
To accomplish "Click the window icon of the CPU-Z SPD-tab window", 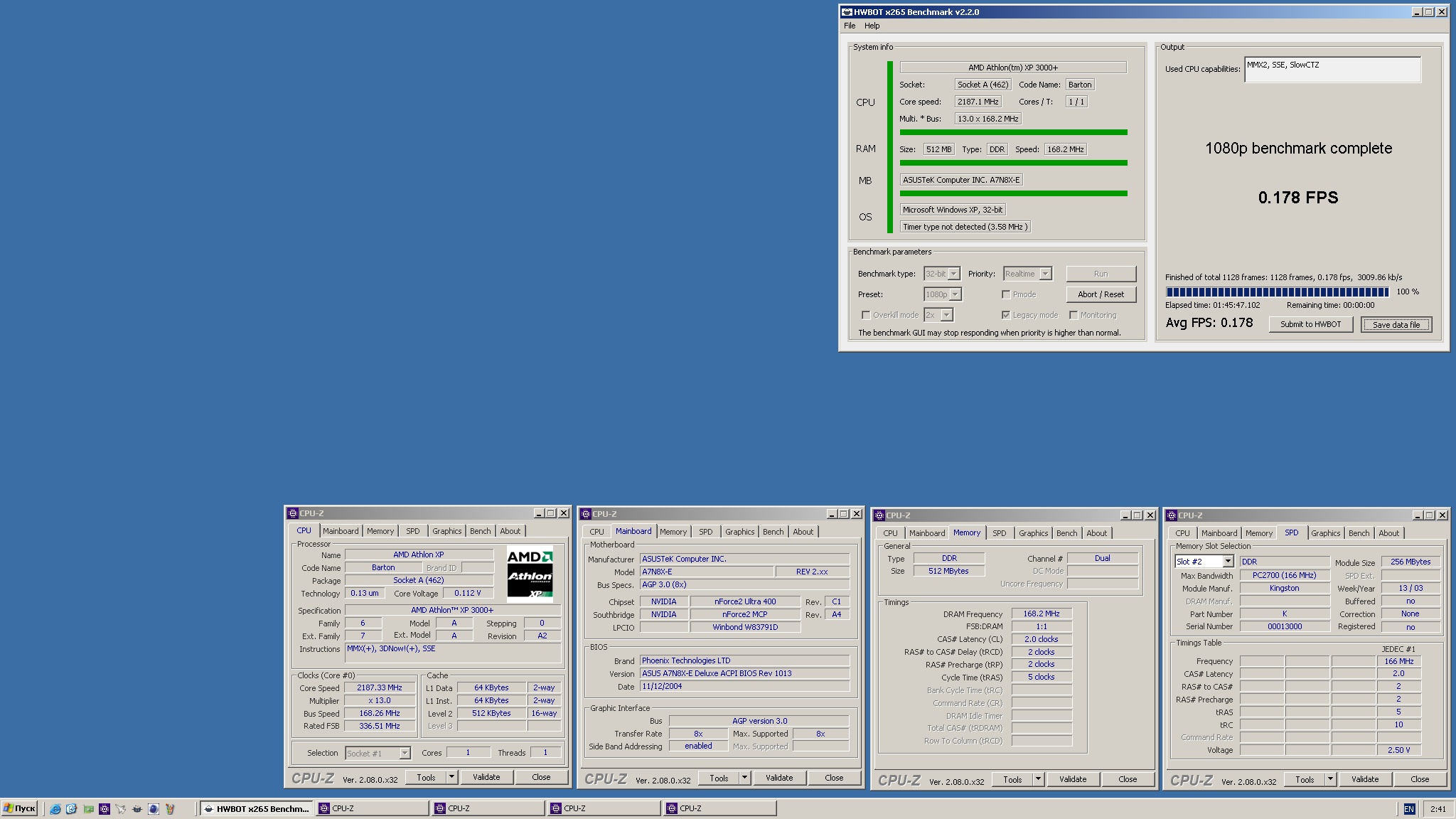I will click(x=1171, y=515).
